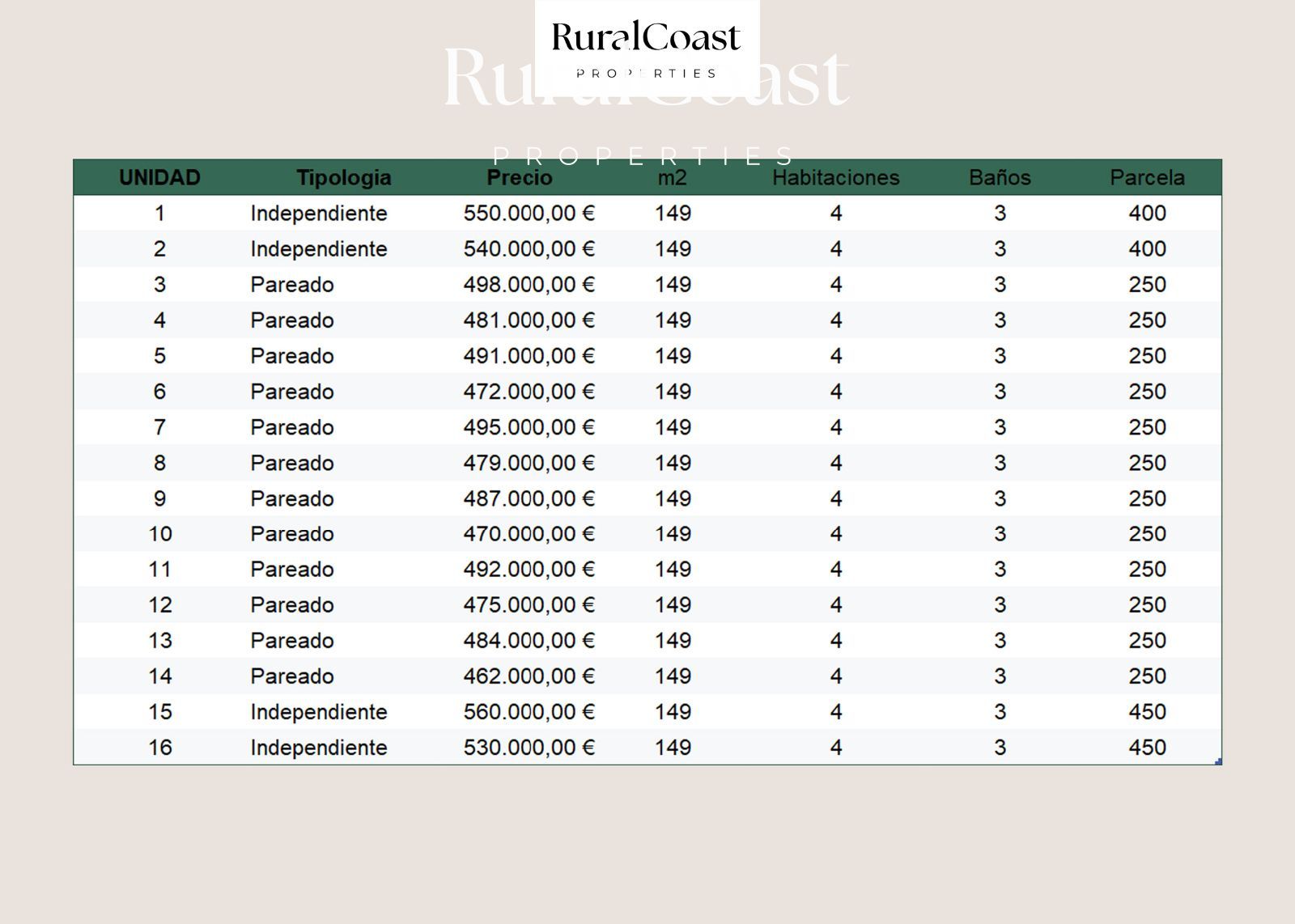Click the 400 parcela value for unit 1
The width and height of the screenshot is (1295, 924).
pyautogui.click(x=1147, y=214)
